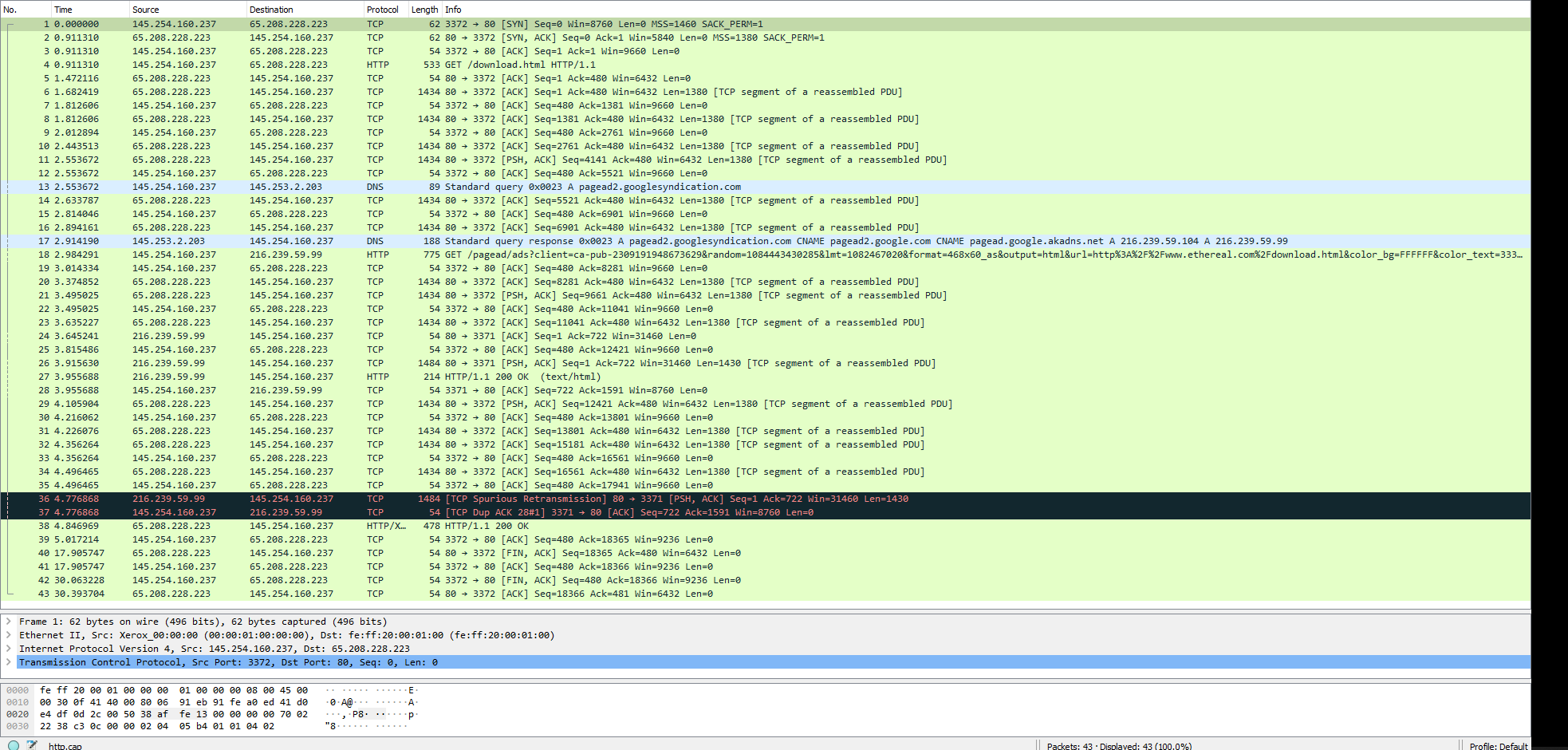Select the DNS standard query packet 13
1568x750 pixels.
[x=766, y=187]
